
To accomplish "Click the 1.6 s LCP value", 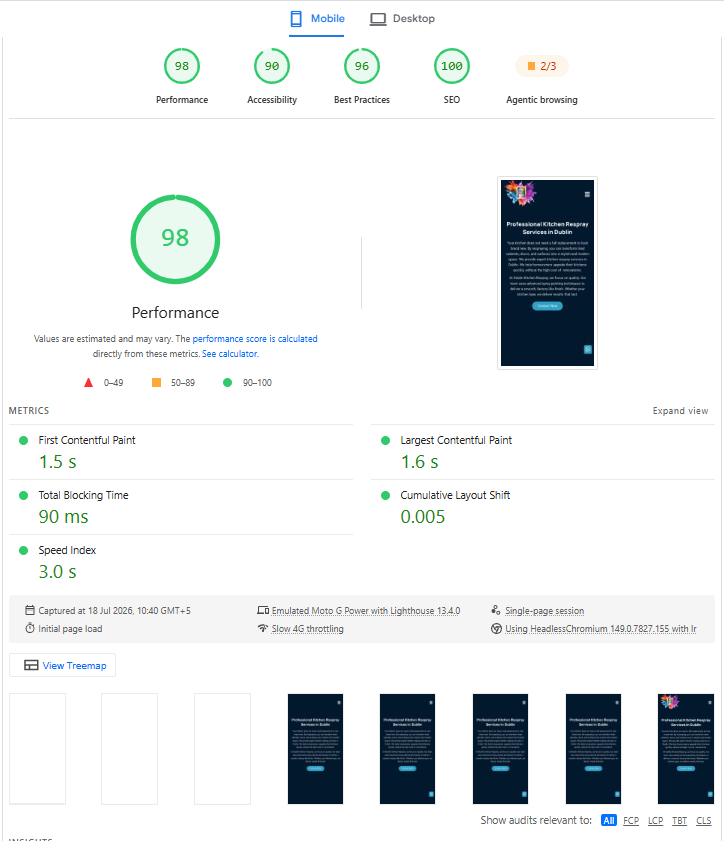I will 419,462.
